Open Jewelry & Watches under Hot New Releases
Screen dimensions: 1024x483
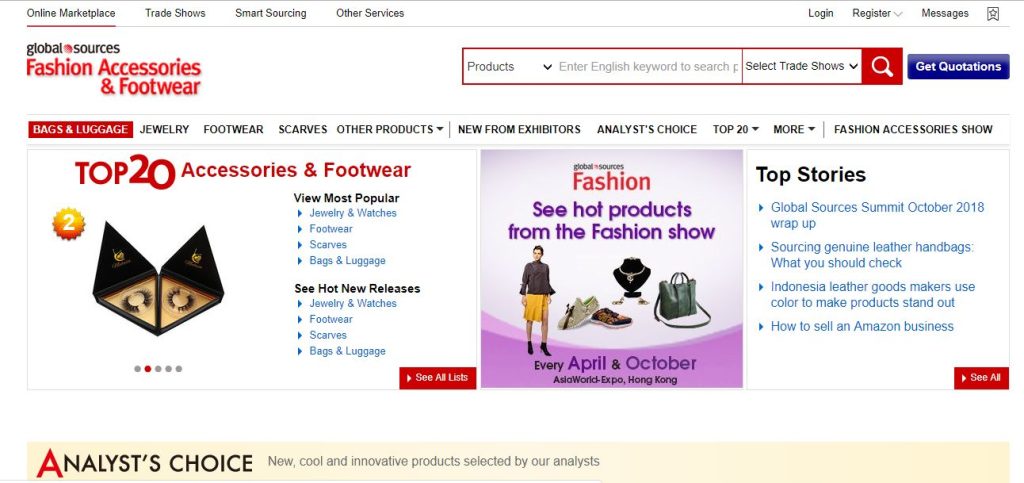[353, 304]
